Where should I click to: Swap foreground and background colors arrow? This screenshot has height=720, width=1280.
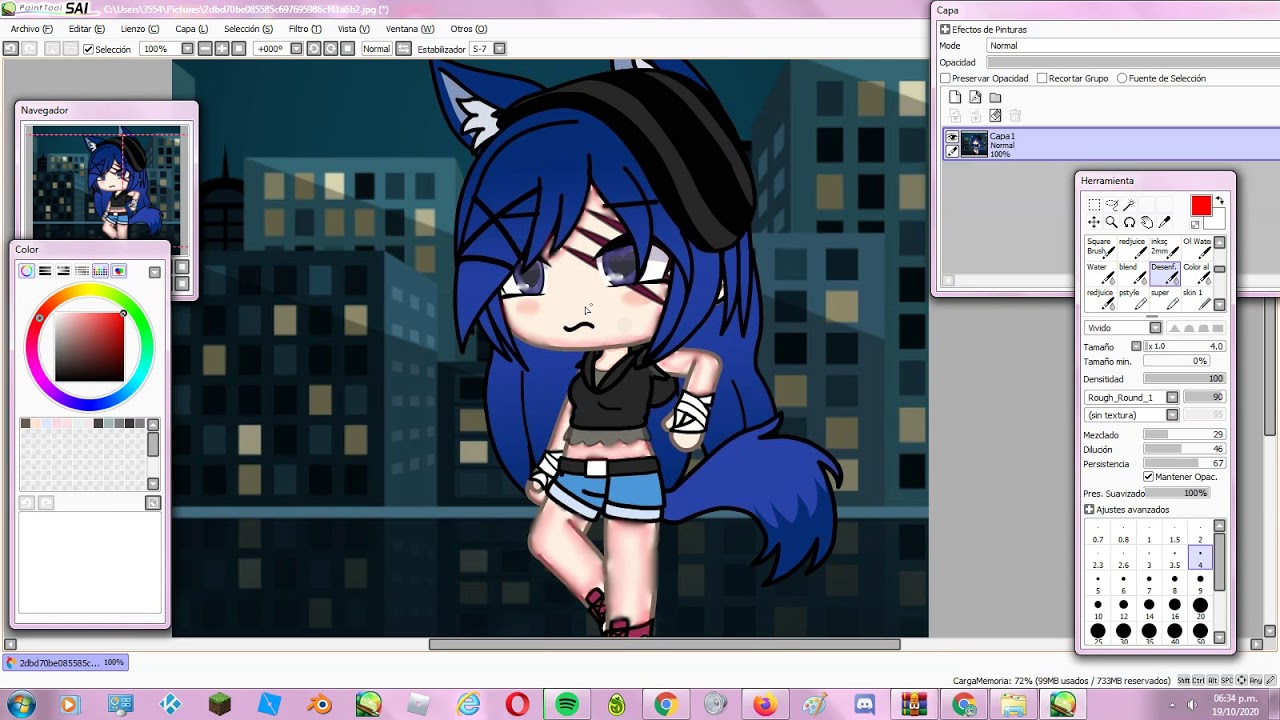1219,201
